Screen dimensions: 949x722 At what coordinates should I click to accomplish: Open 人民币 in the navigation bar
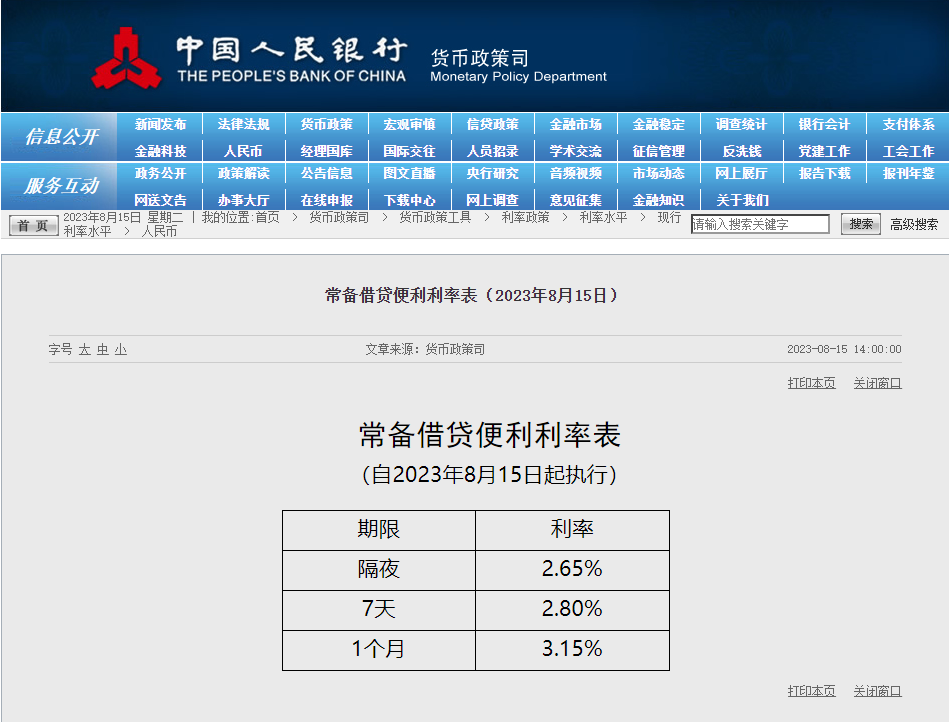pyautogui.click(x=243, y=151)
